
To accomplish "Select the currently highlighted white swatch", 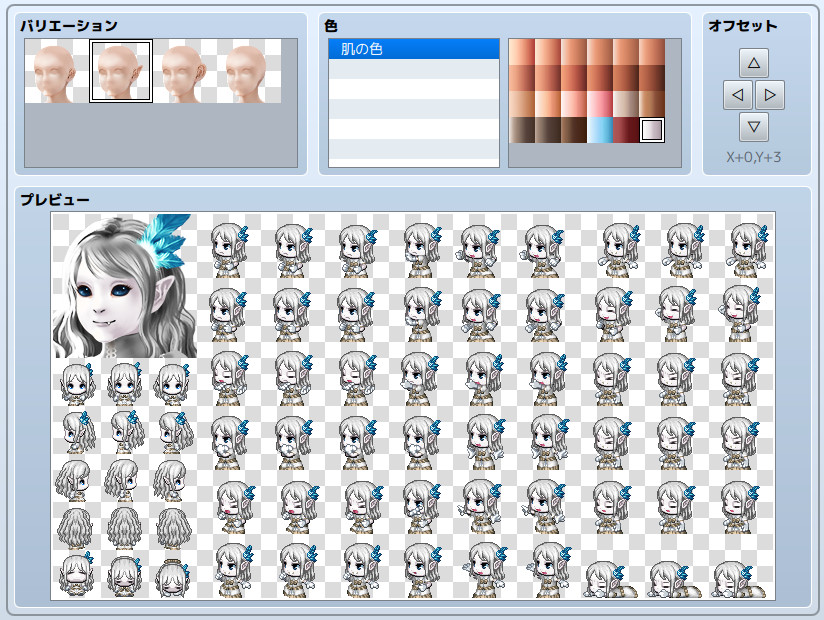I will (652, 127).
